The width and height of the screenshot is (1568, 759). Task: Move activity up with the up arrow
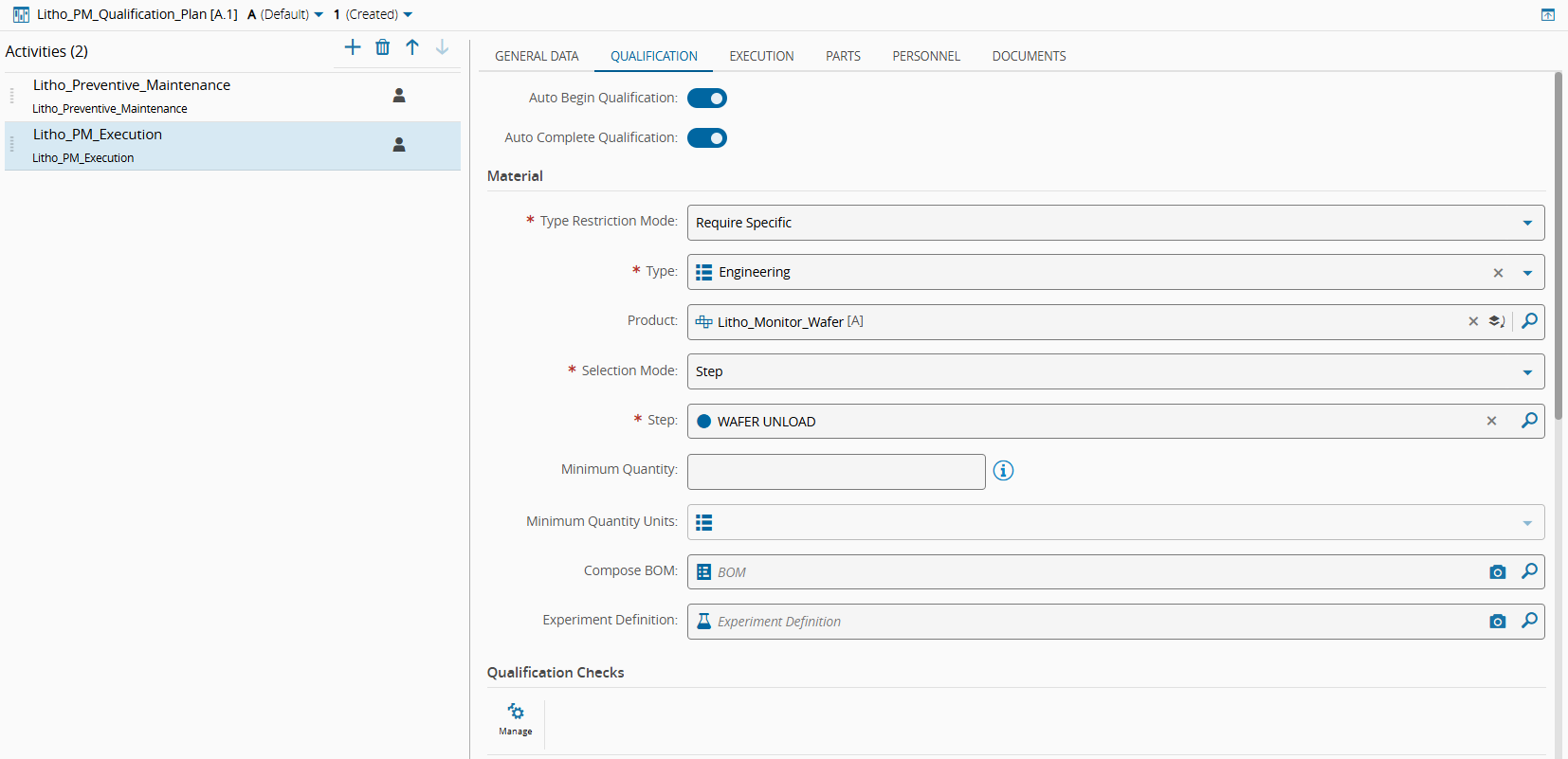pyautogui.click(x=412, y=47)
